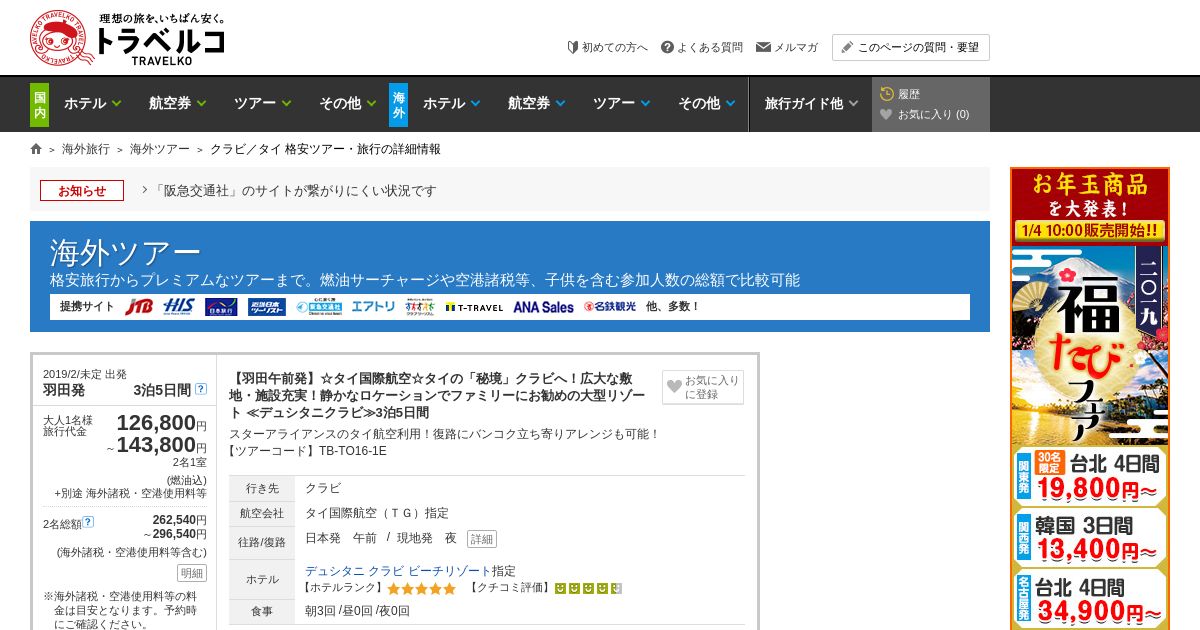The image size is (1200, 630).
Task: Expand domestic ホテル menu
Action: pos(92,103)
